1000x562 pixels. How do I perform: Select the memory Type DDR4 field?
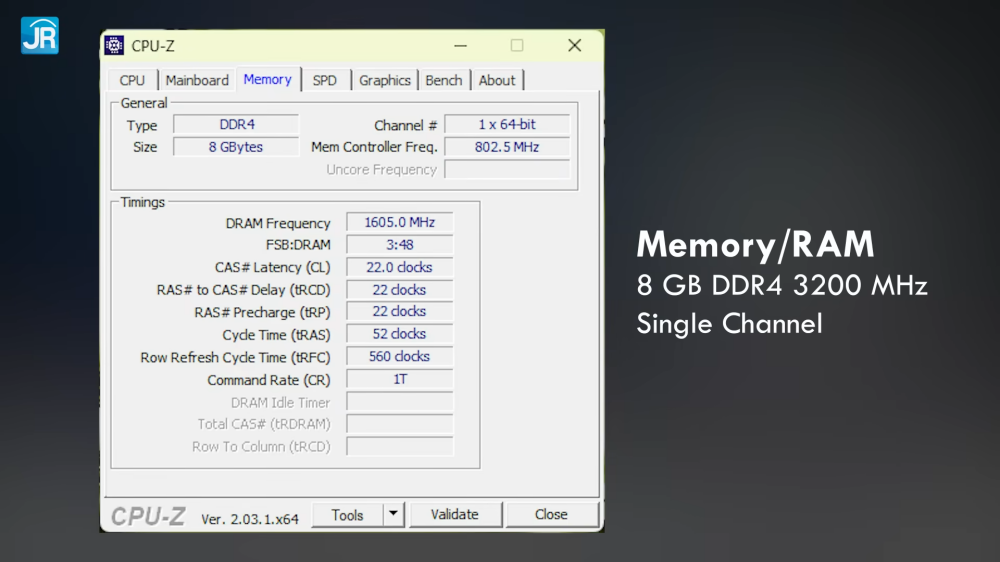coord(236,125)
